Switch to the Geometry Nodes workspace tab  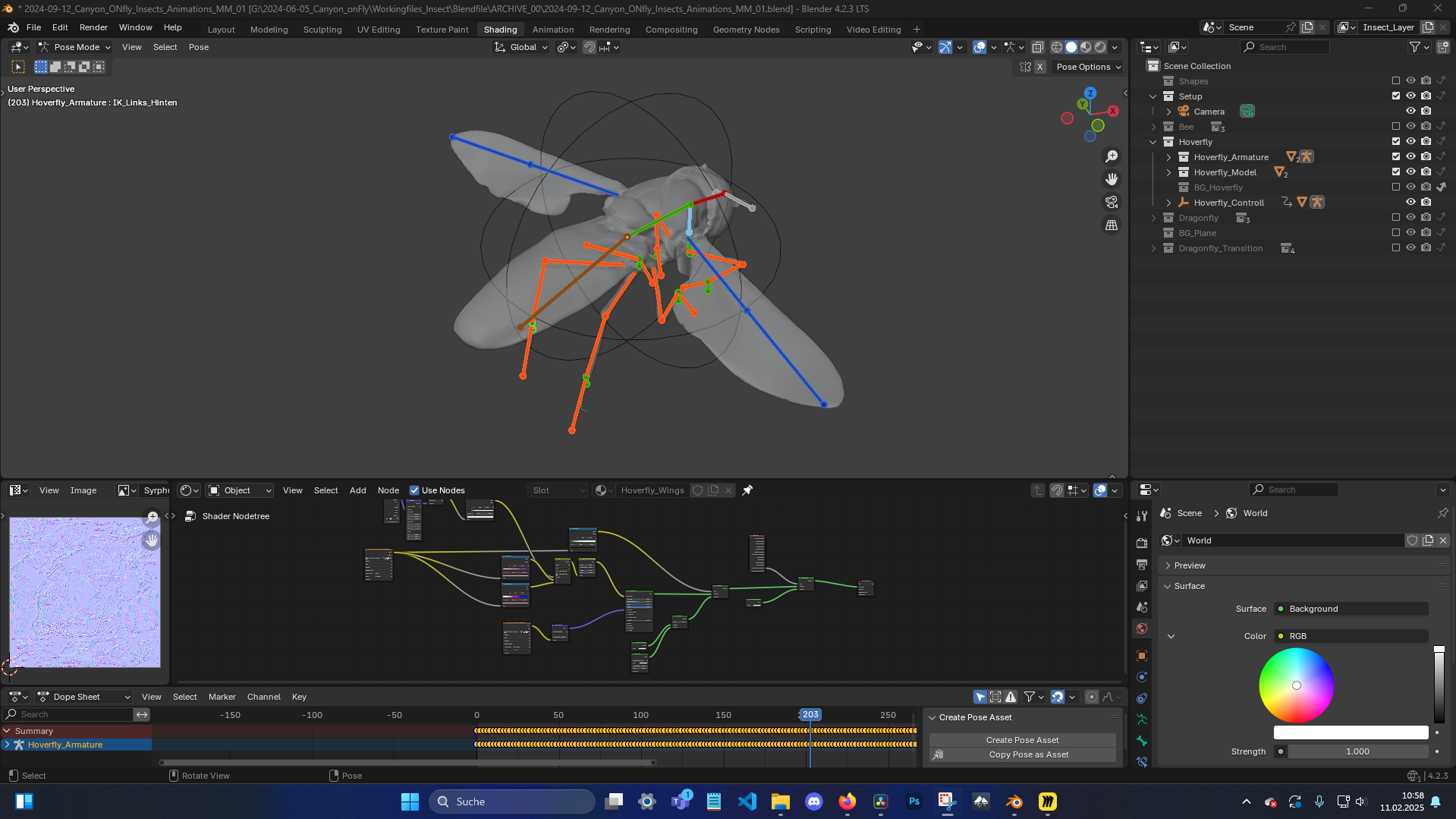[746, 30]
